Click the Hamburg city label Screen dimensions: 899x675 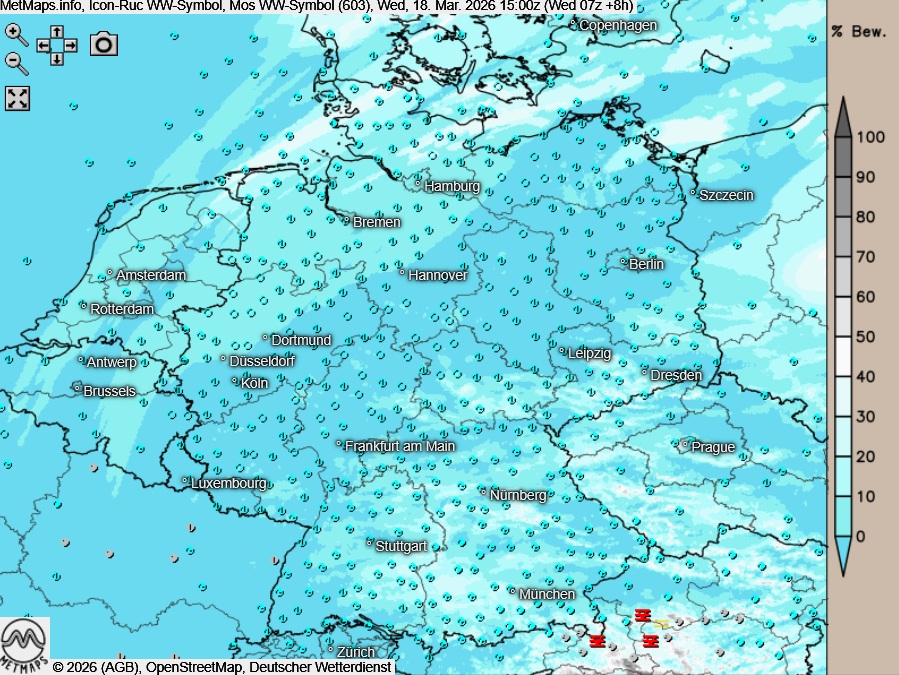(451, 186)
